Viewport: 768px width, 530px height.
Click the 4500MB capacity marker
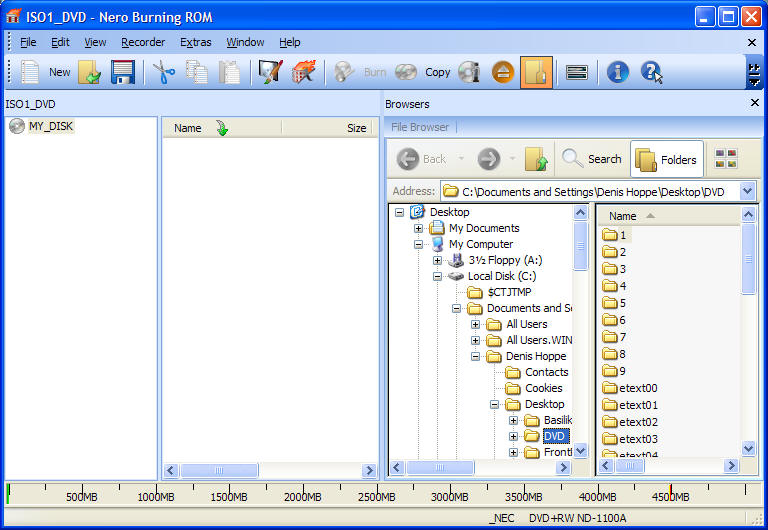pyautogui.click(x=671, y=497)
